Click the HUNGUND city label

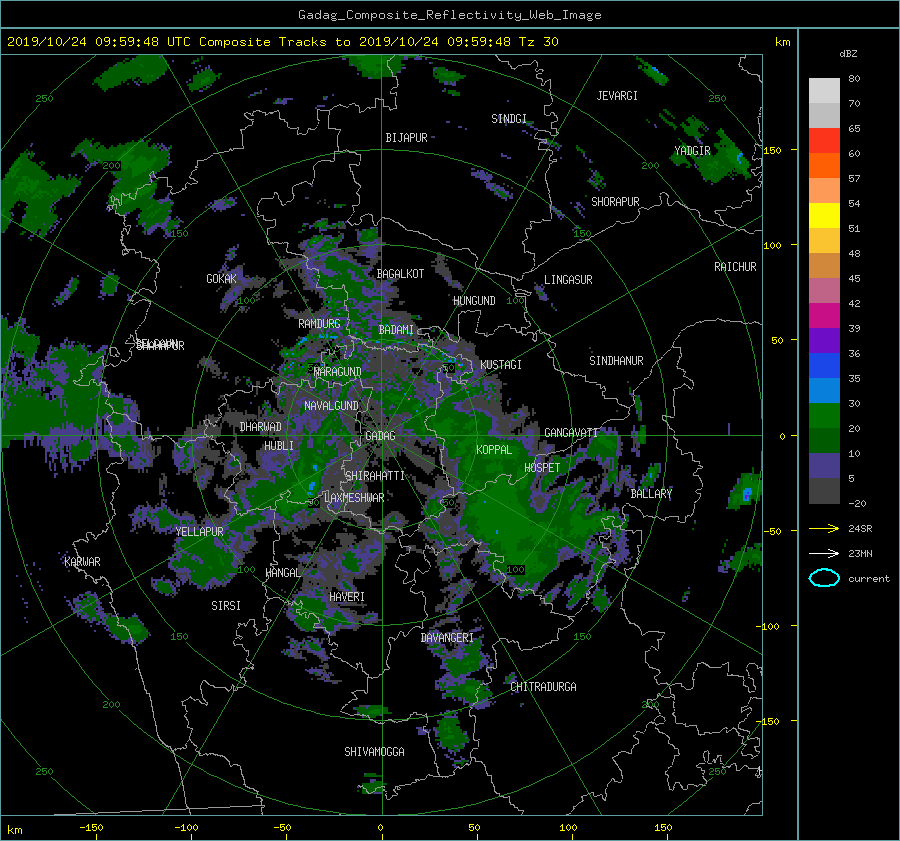(x=474, y=301)
